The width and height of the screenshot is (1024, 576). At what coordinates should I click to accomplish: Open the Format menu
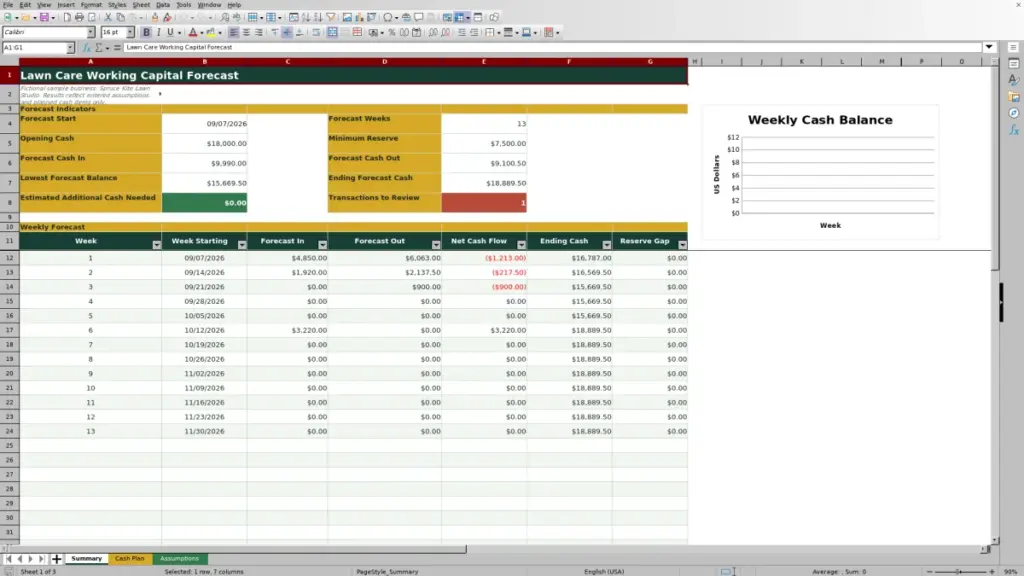(x=91, y=5)
